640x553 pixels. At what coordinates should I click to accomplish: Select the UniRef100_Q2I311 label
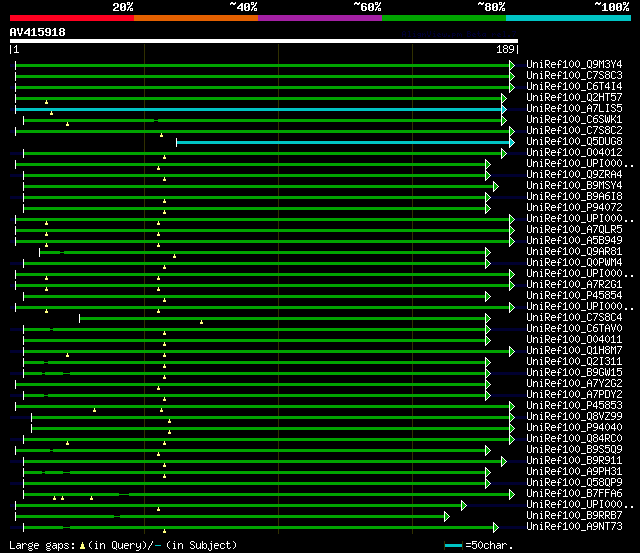click(574, 362)
